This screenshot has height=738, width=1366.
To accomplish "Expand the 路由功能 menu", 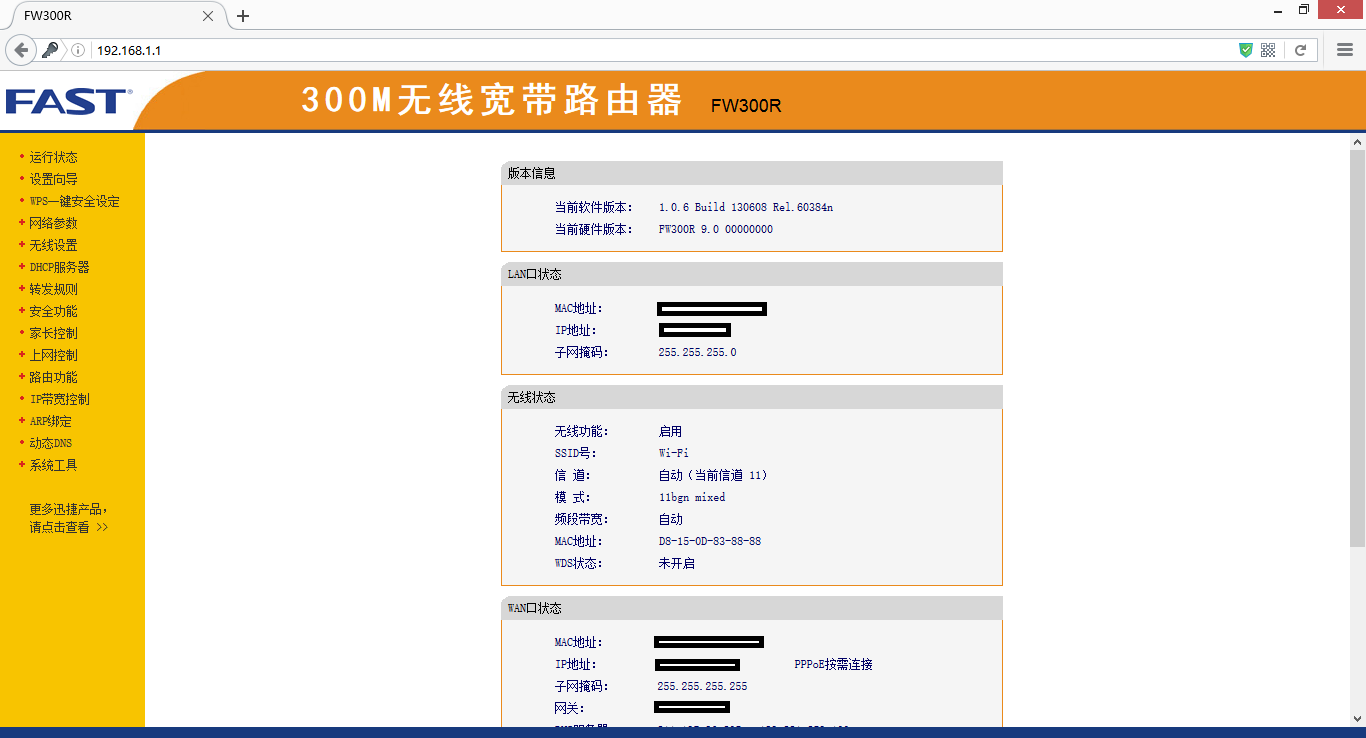I will (x=53, y=377).
